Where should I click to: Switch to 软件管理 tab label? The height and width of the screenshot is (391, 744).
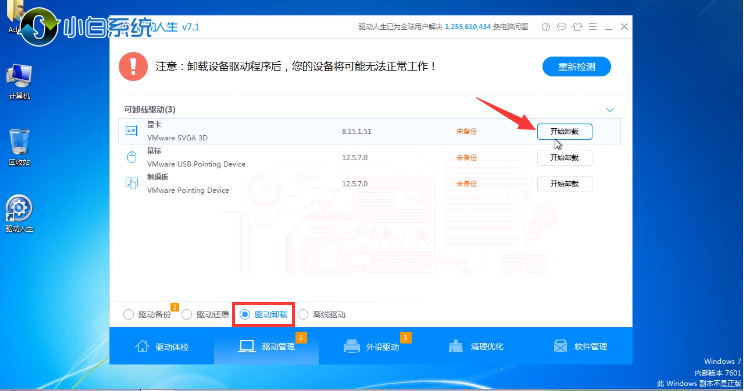point(591,347)
